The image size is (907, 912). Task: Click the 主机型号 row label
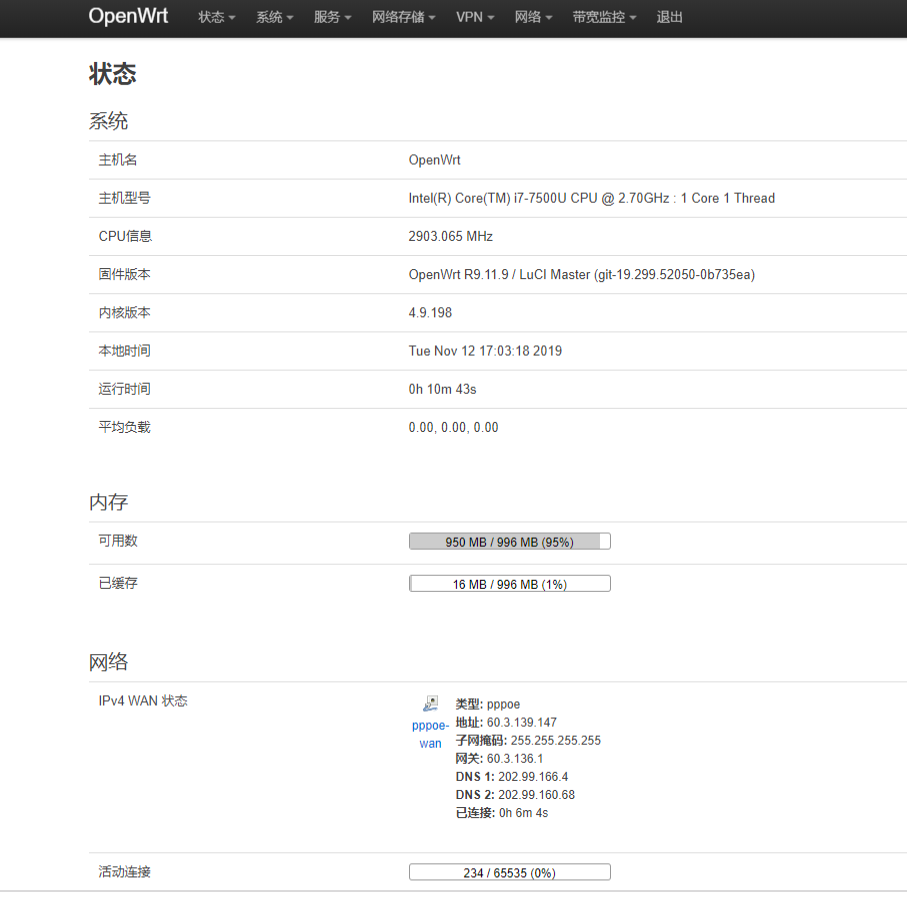(124, 198)
